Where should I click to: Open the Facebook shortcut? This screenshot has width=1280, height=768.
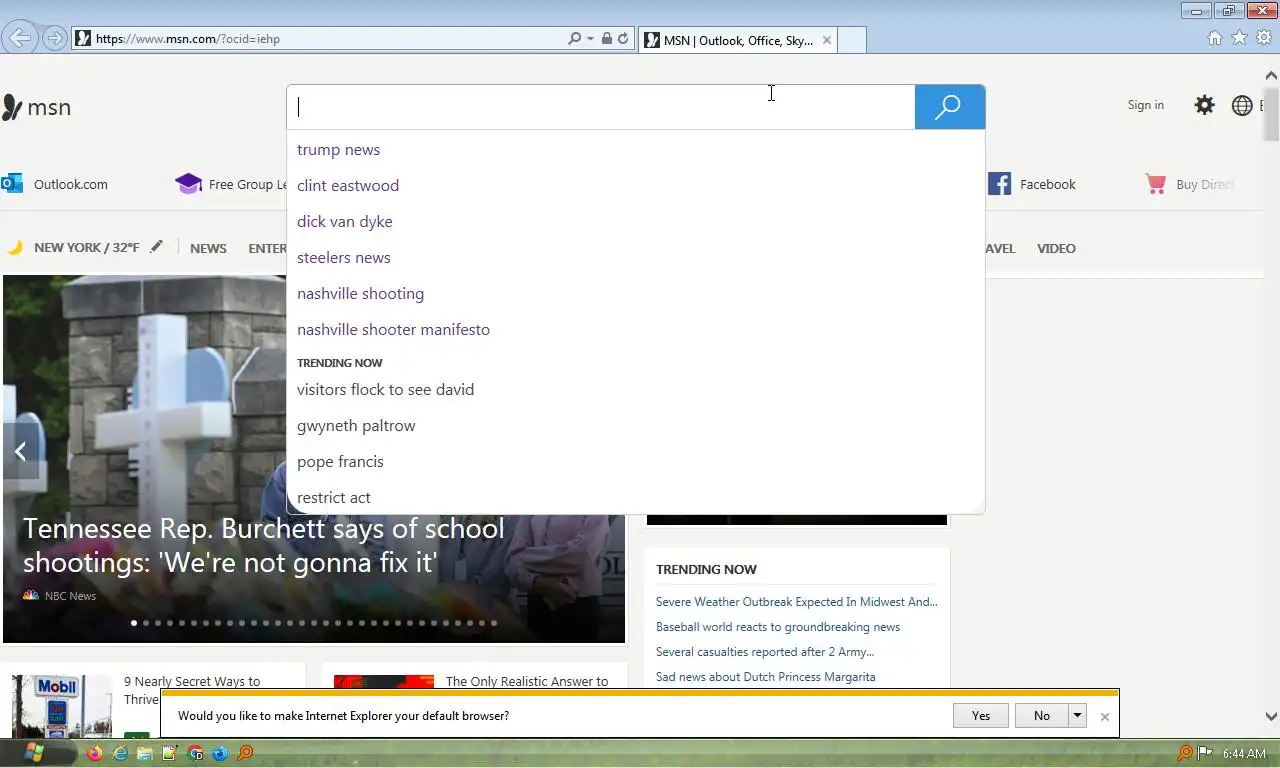point(1032,184)
